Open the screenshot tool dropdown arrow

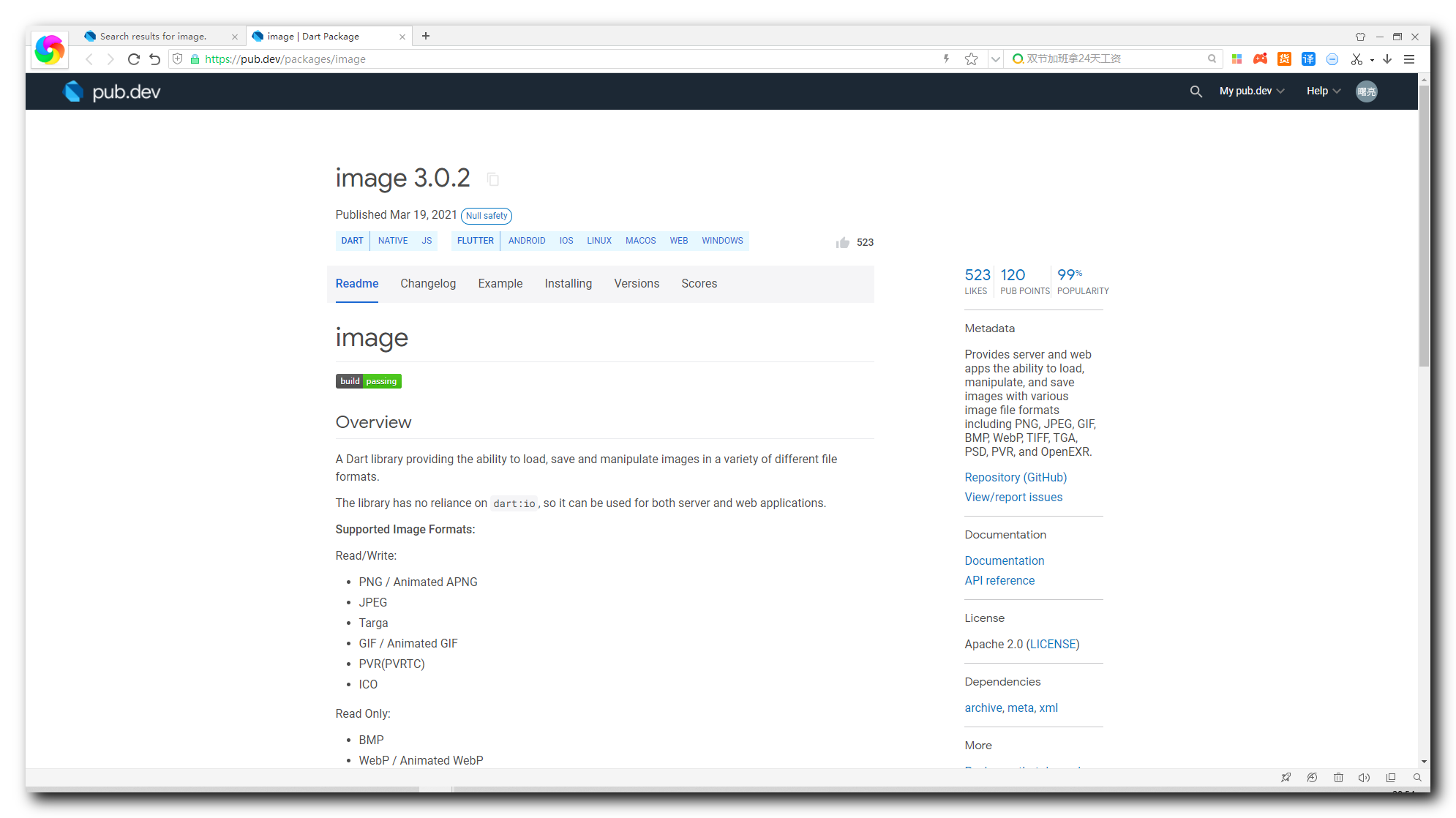point(1372,60)
